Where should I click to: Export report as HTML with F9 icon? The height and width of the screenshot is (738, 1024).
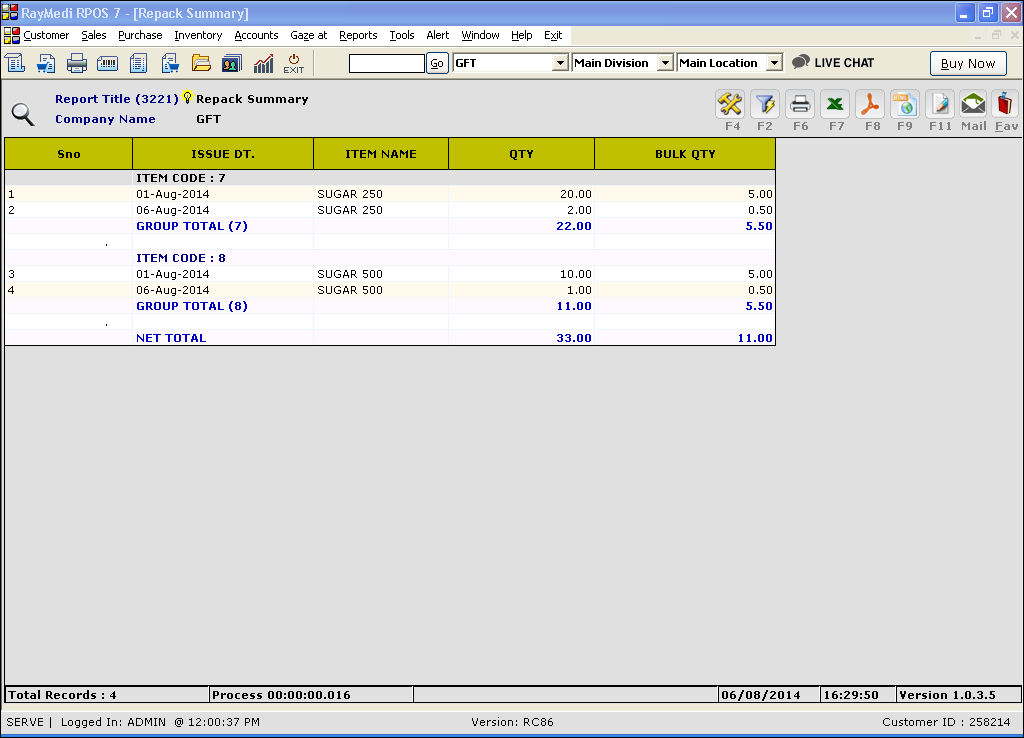coord(904,104)
